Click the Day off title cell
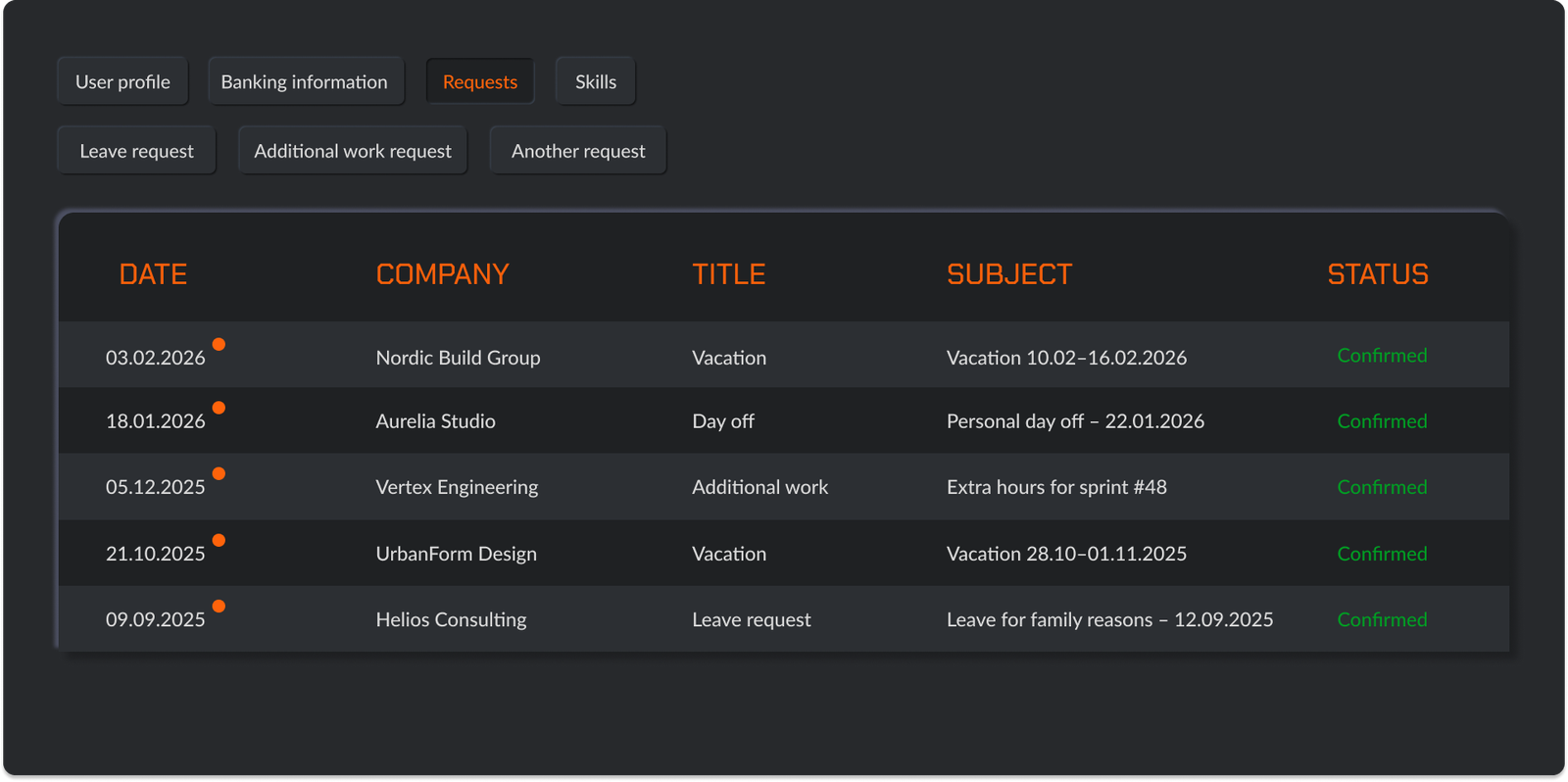This screenshot has width=1568, height=782. (x=723, y=421)
